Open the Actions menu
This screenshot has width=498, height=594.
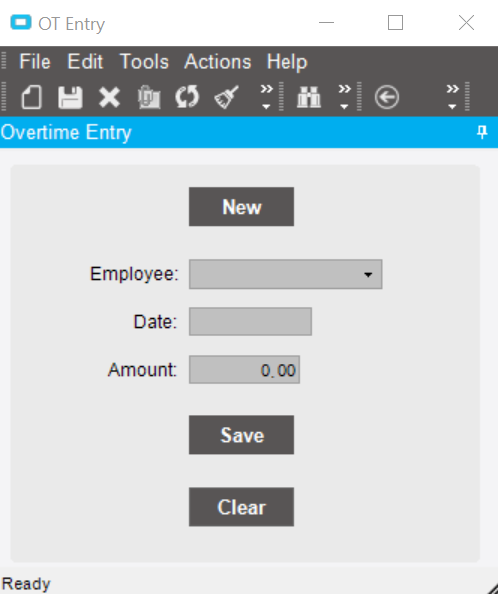click(x=218, y=61)
